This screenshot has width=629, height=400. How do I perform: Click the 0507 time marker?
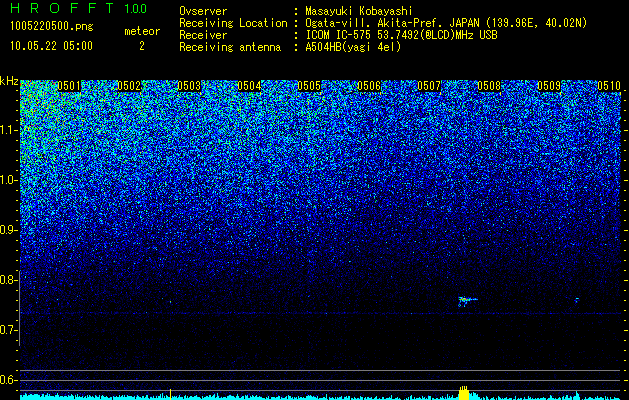pyautogui.click(x=429, y=86)
